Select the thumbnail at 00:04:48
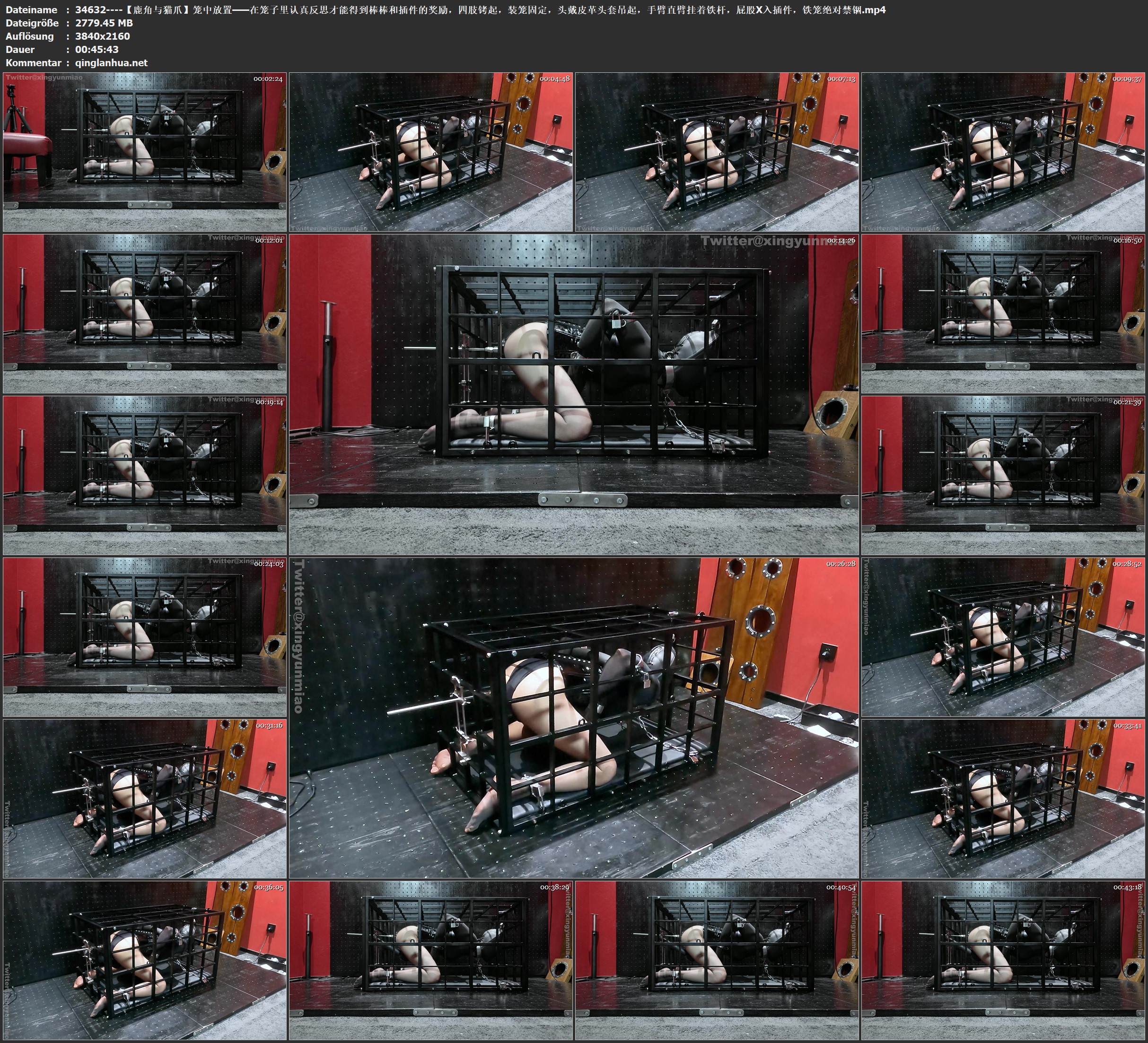The image size is (1148, 1043). click(431, 151)
